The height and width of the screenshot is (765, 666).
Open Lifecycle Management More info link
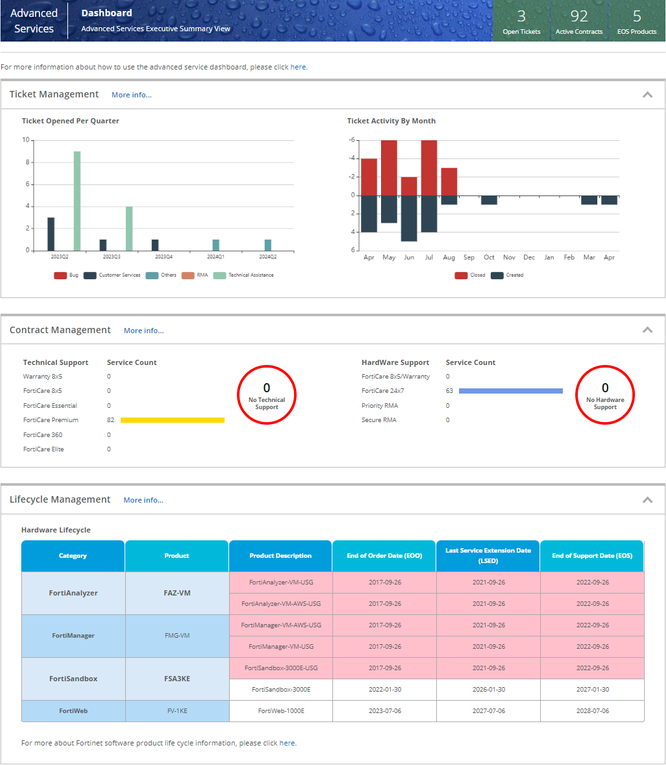click(143, 501)
